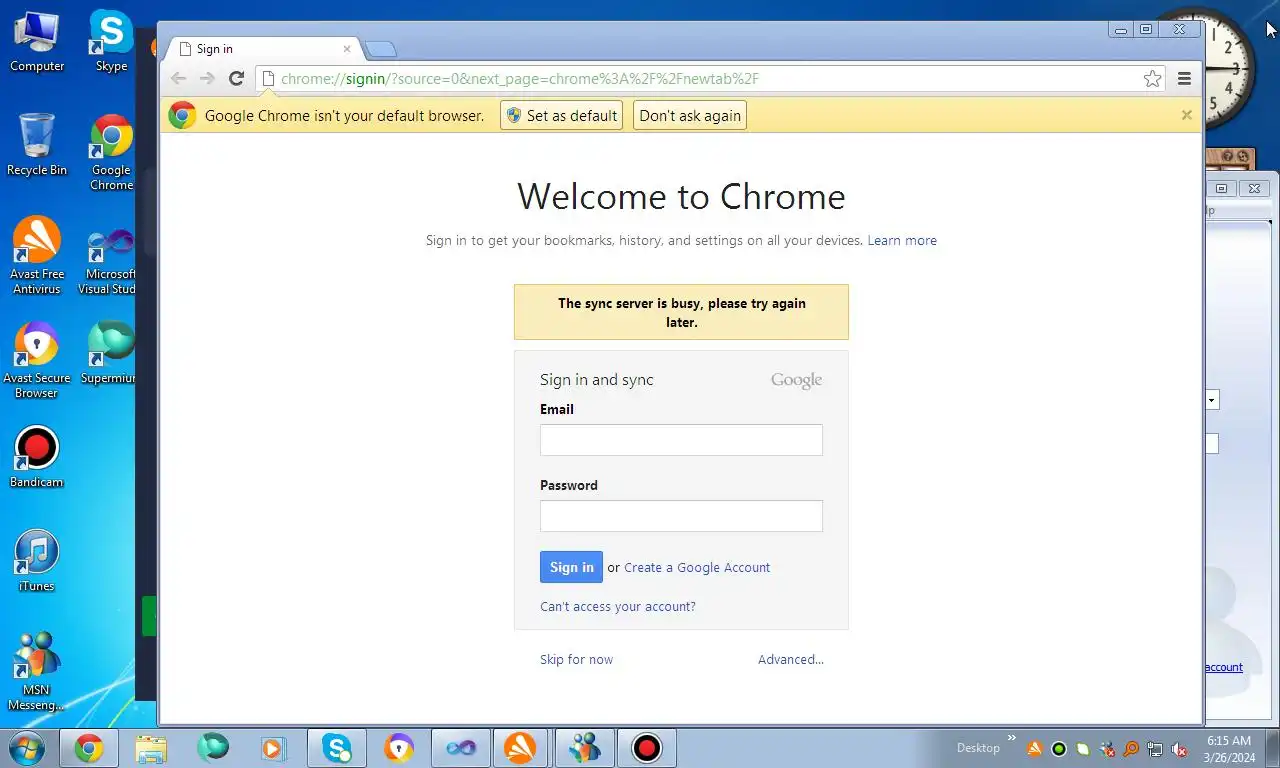Click the blue Sign in button
The image size is (1280, 768).
pyautogui.click(x=571, y=567)
